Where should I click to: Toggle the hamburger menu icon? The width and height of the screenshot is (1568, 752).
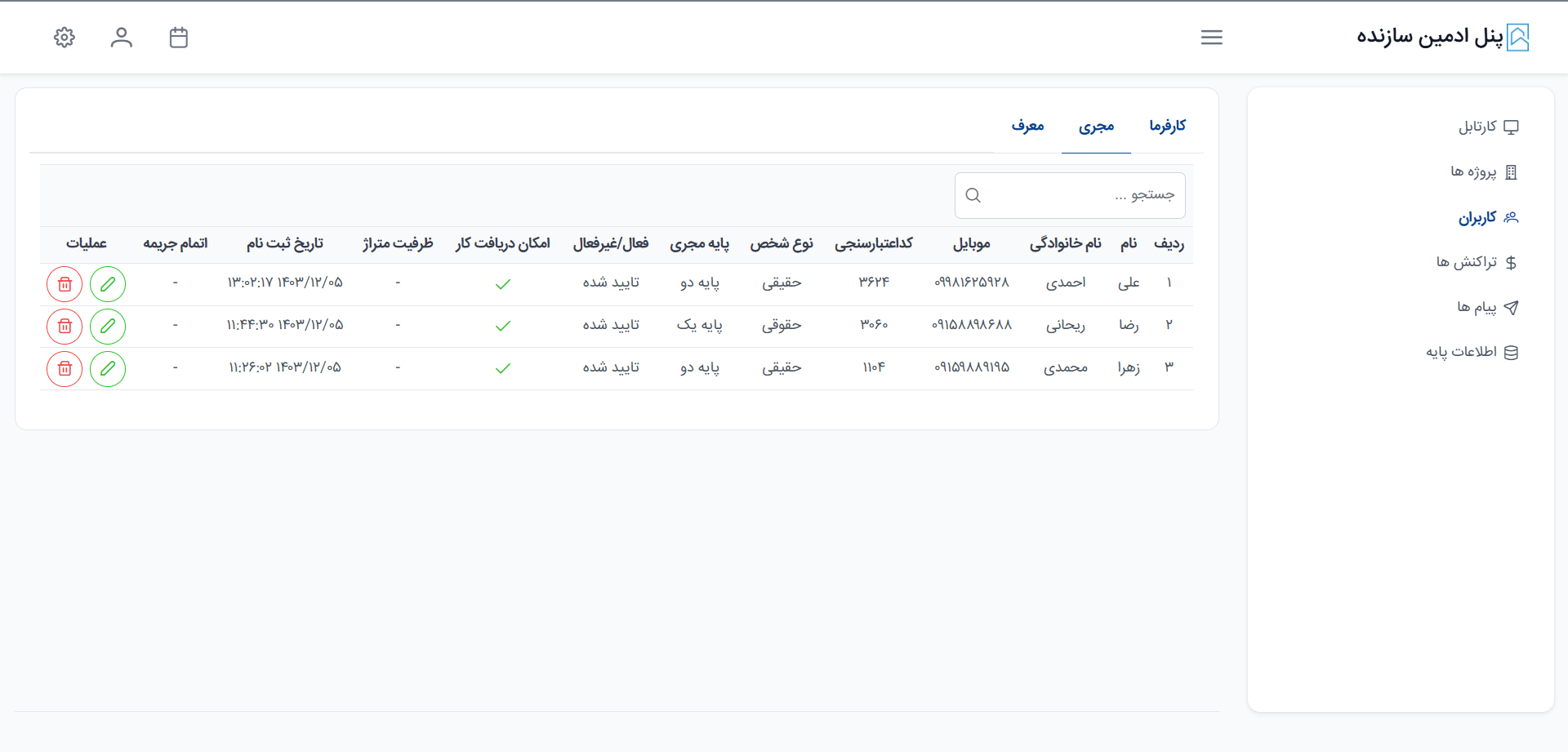point(1211,38)
